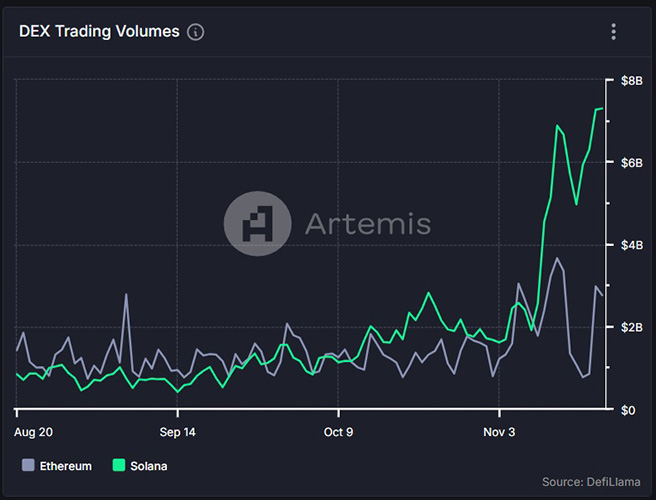Click the info icon beside DEX Trading Volumes
Viewport: 656px width, 500px height.
coord(196,32)
